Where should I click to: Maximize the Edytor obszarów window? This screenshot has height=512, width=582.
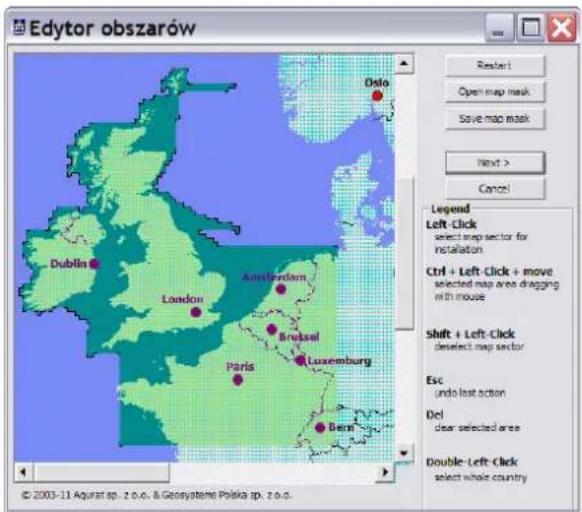coord(530,28)
